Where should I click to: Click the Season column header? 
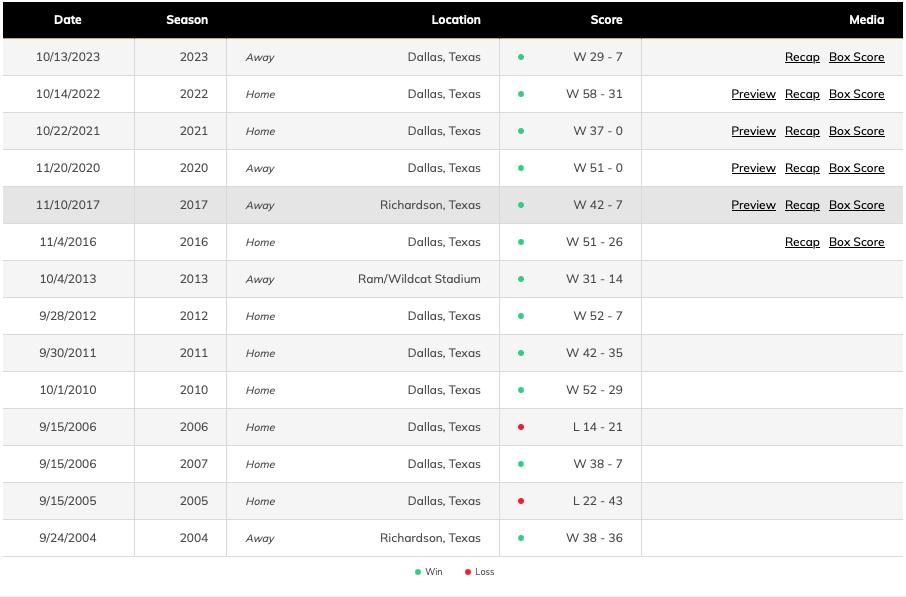tap(187, 19)
